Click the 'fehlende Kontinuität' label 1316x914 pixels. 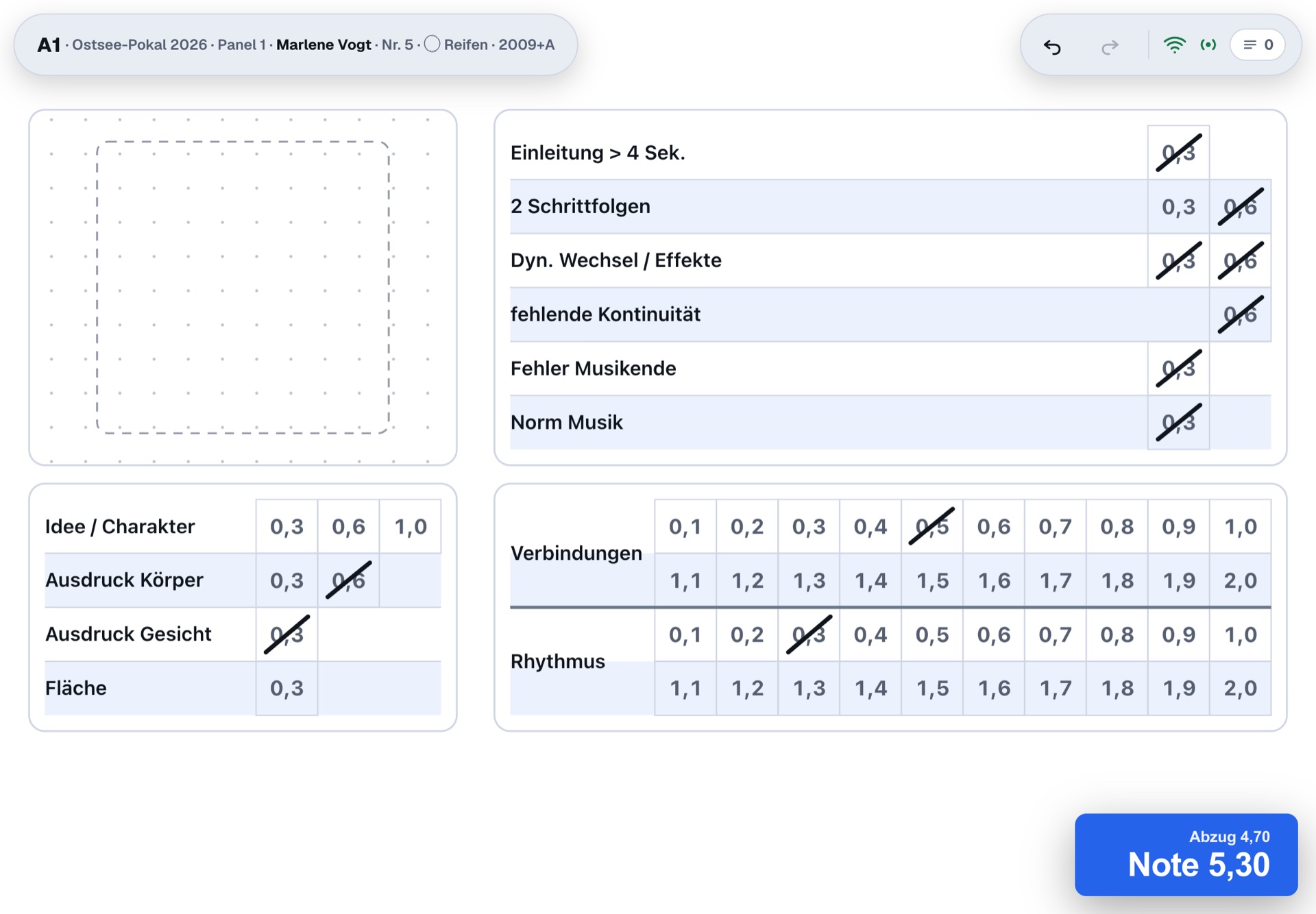point(605,314)
